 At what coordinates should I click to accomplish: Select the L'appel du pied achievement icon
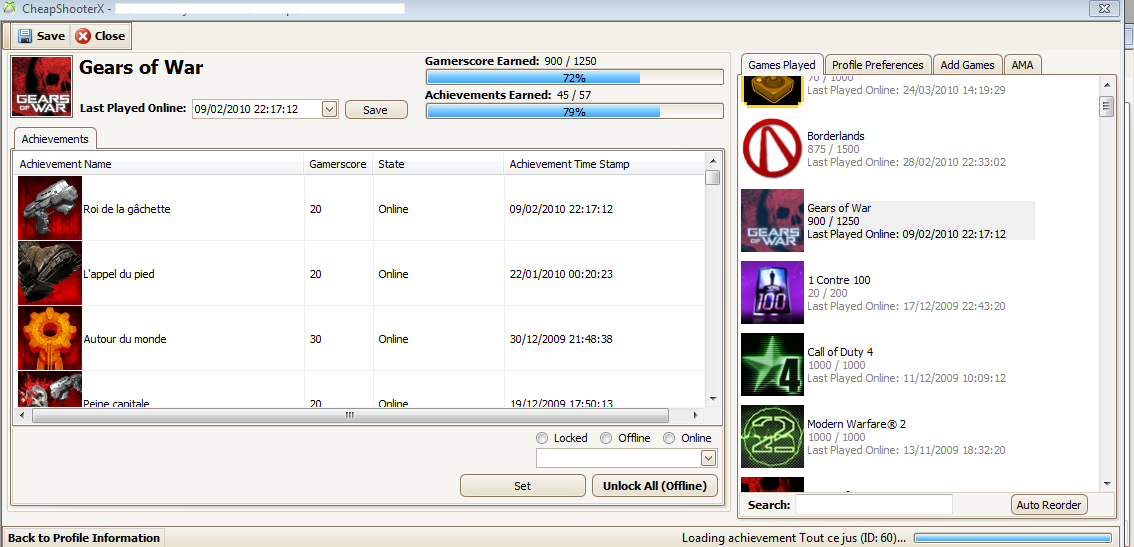click(50, 274)
